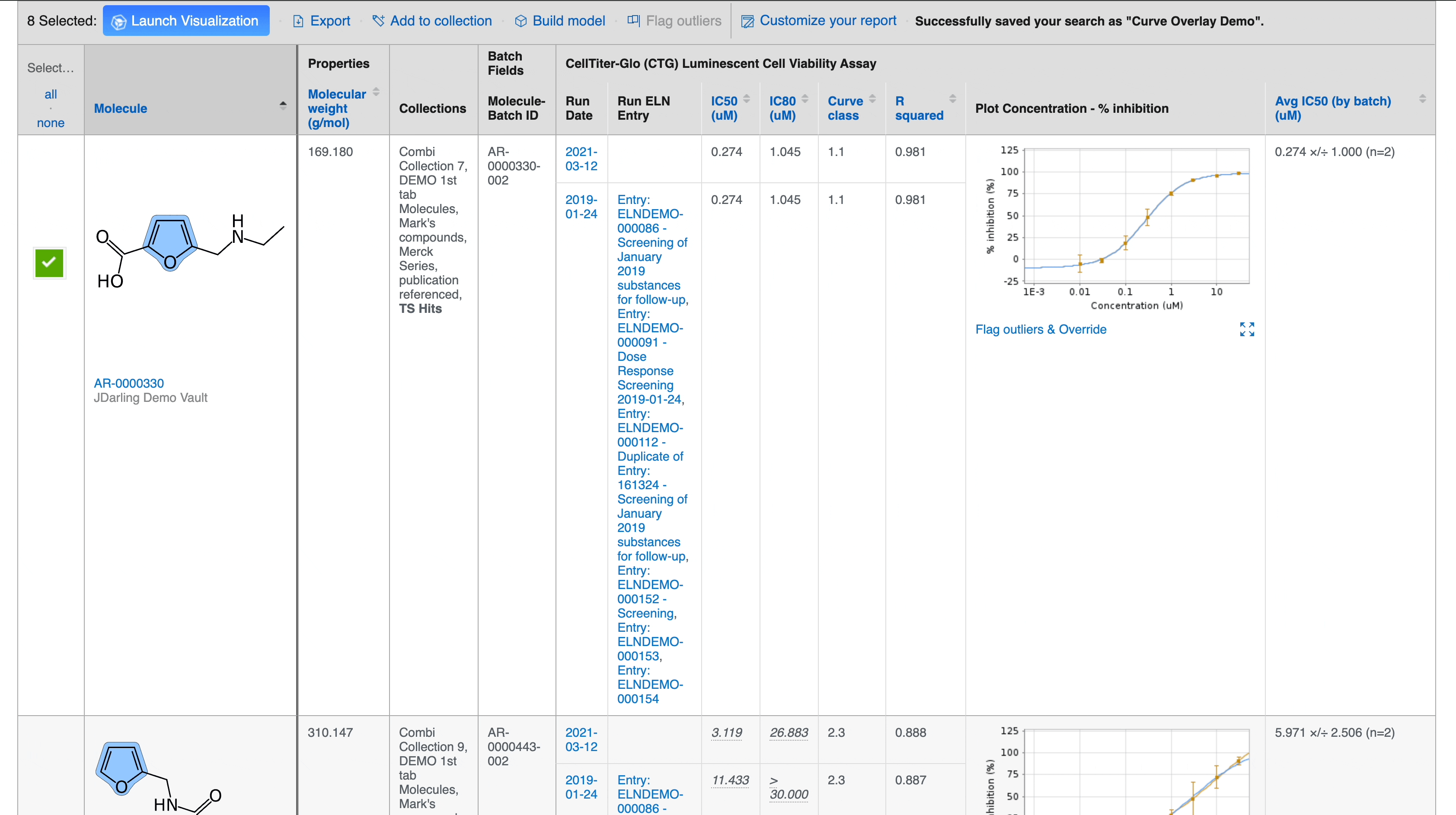The image size is (1456, 815).
Task: Sort by IC80 (uM) column
Action: tap(782, 108)
